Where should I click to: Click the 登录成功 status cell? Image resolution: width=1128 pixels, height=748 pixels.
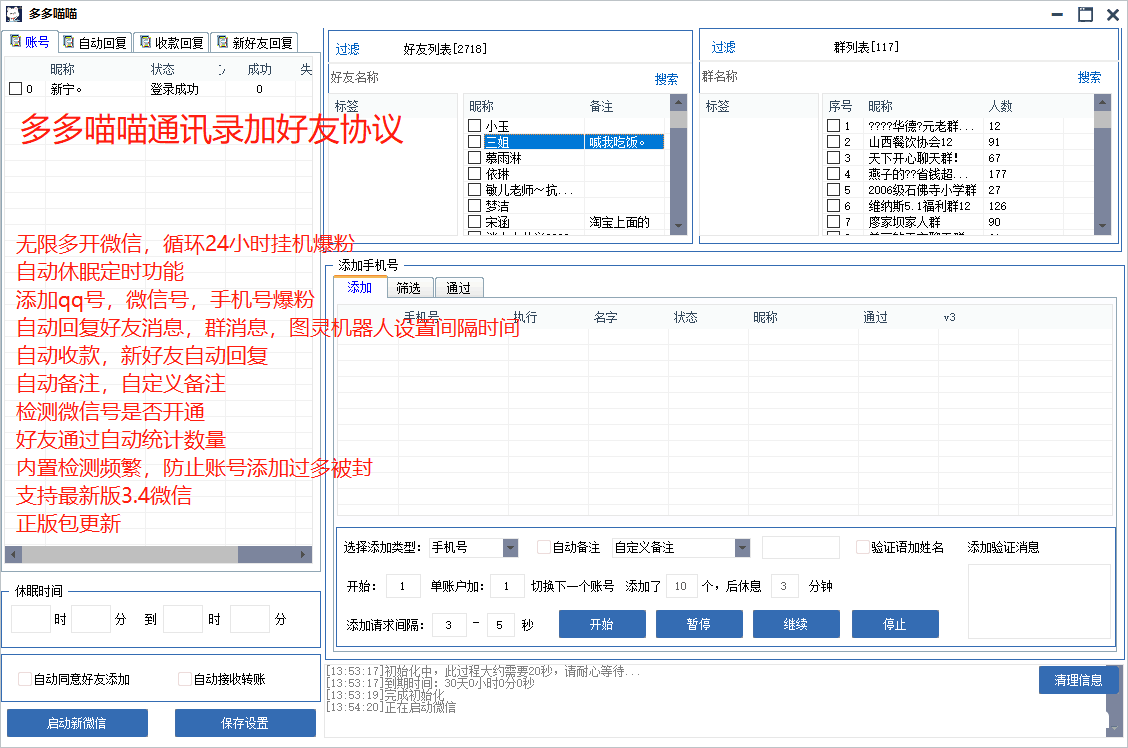coord(175,89)
